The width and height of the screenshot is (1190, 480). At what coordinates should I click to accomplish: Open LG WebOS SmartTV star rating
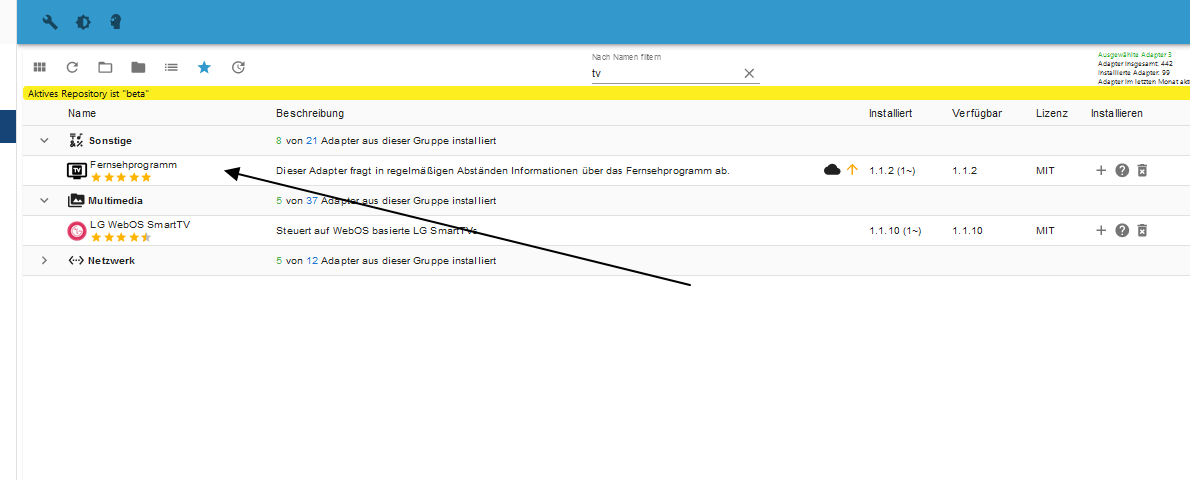pos(121,237)
